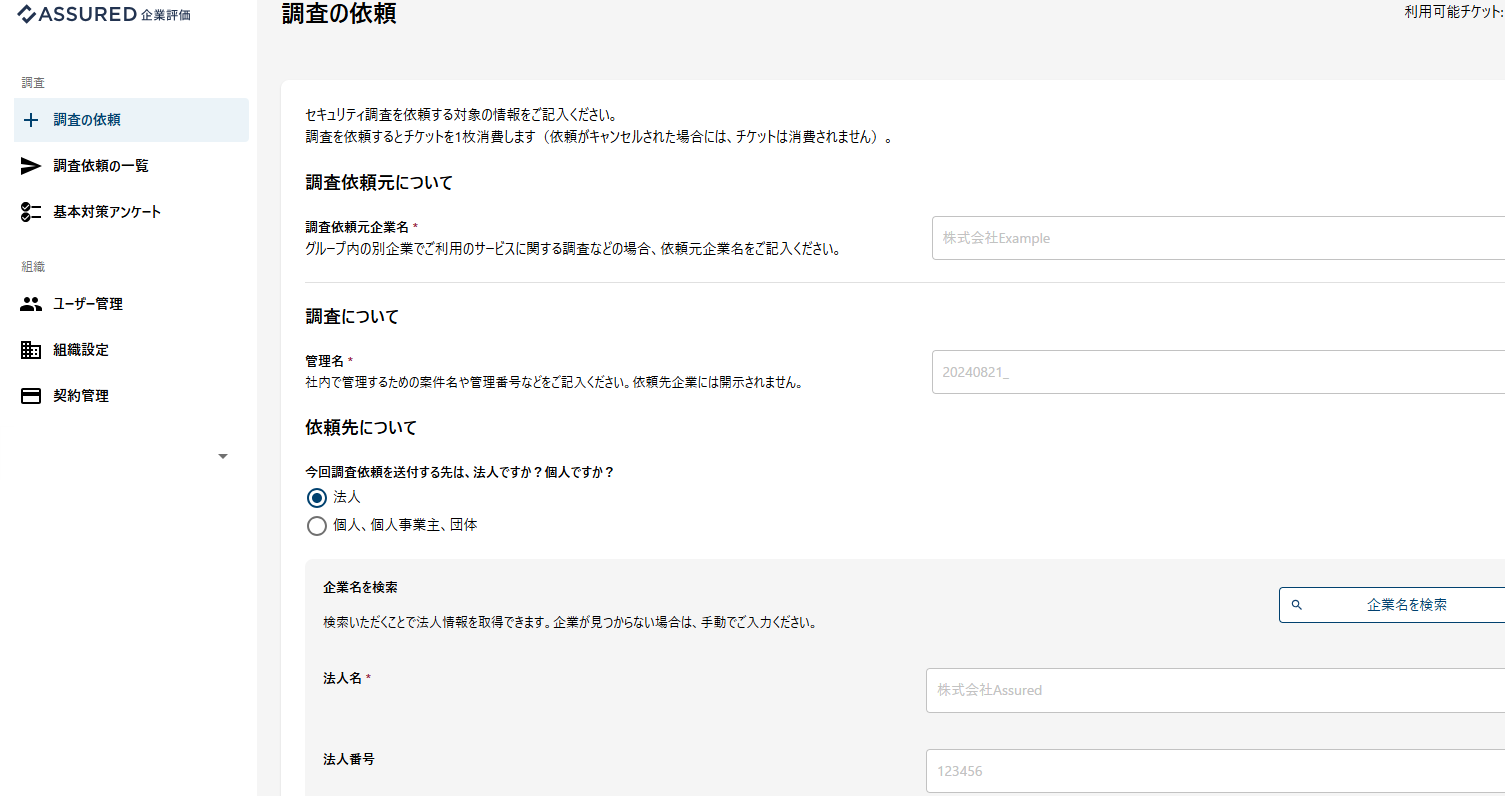This screenshot has width=1505, height=796.
Task: Click into the 法人番号 text field
Action: [1215, 771]
